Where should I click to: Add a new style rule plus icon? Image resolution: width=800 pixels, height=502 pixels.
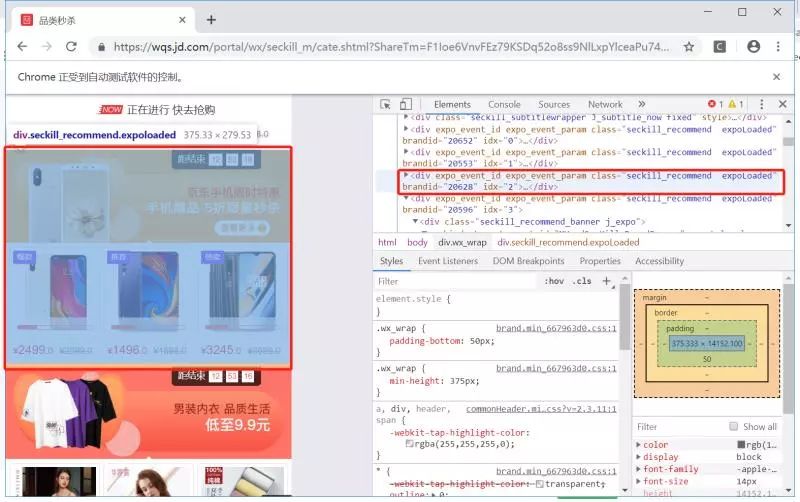click(606, 281)
